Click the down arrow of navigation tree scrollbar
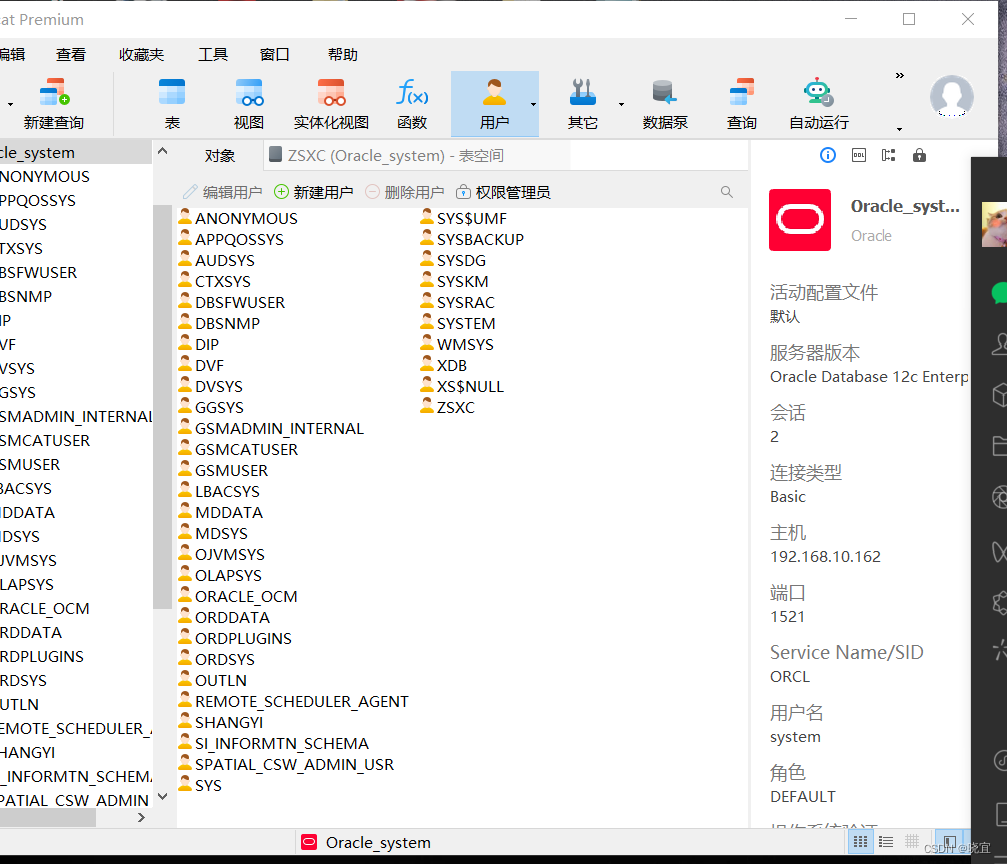Viewport: 1007px width, 864px height. click(x=162, y=797)
